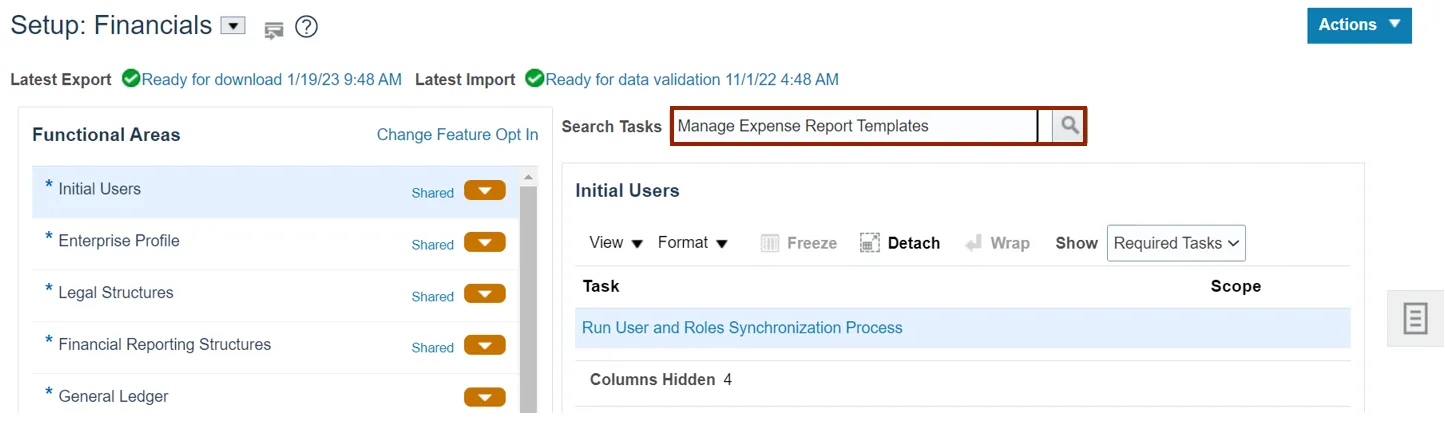Expand the Actions dropdown button
1445x421 pixels.
point(1359,25)
